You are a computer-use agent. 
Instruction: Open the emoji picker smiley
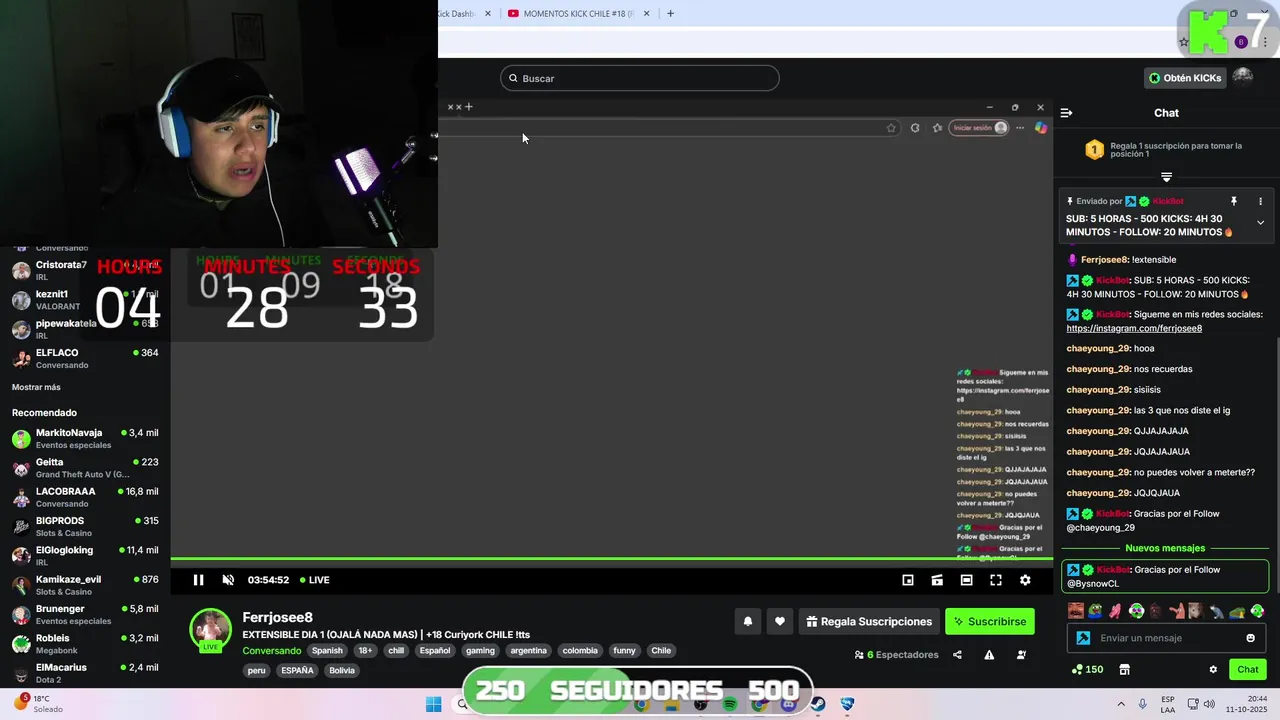tap(1250, 638)
